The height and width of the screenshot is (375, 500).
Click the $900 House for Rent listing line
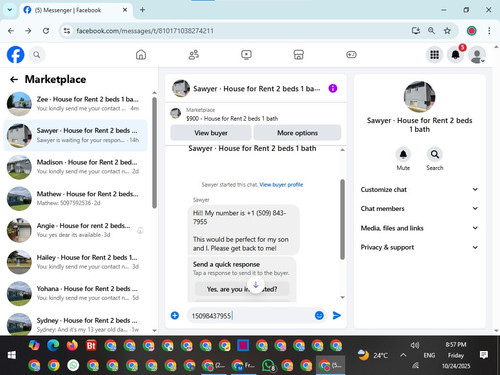coord(232,119)
